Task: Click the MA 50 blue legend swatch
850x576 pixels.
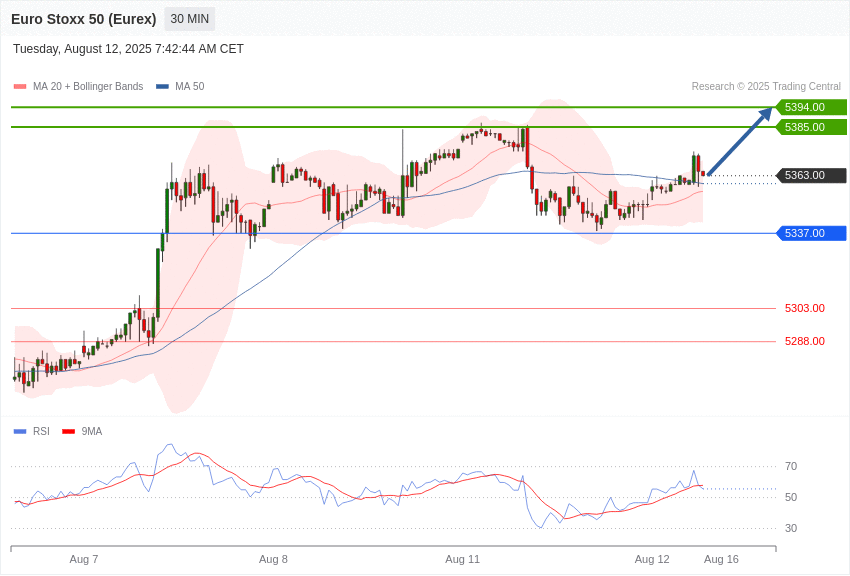Action: pos(162,87)
